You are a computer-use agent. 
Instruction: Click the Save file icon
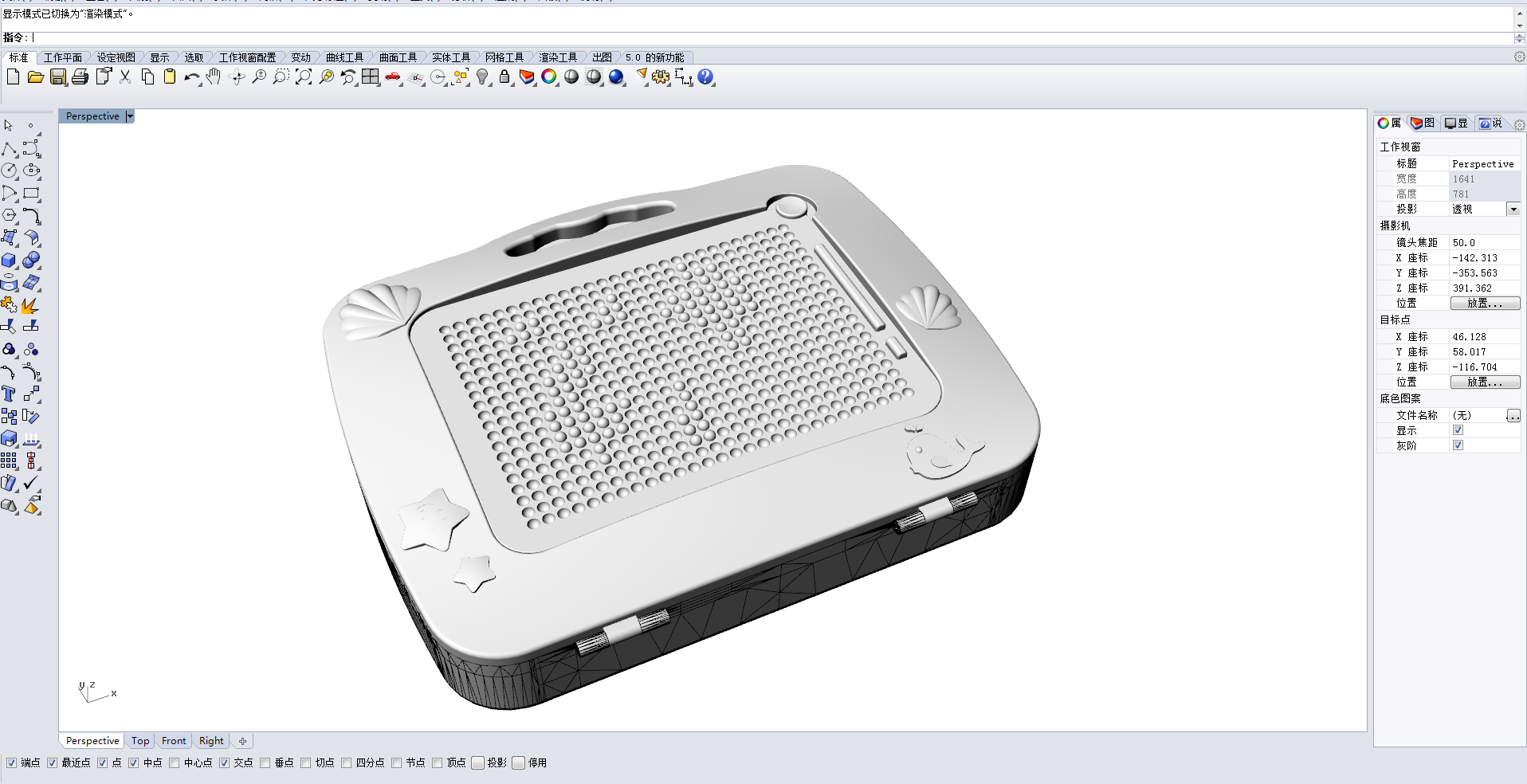(58, 77)
